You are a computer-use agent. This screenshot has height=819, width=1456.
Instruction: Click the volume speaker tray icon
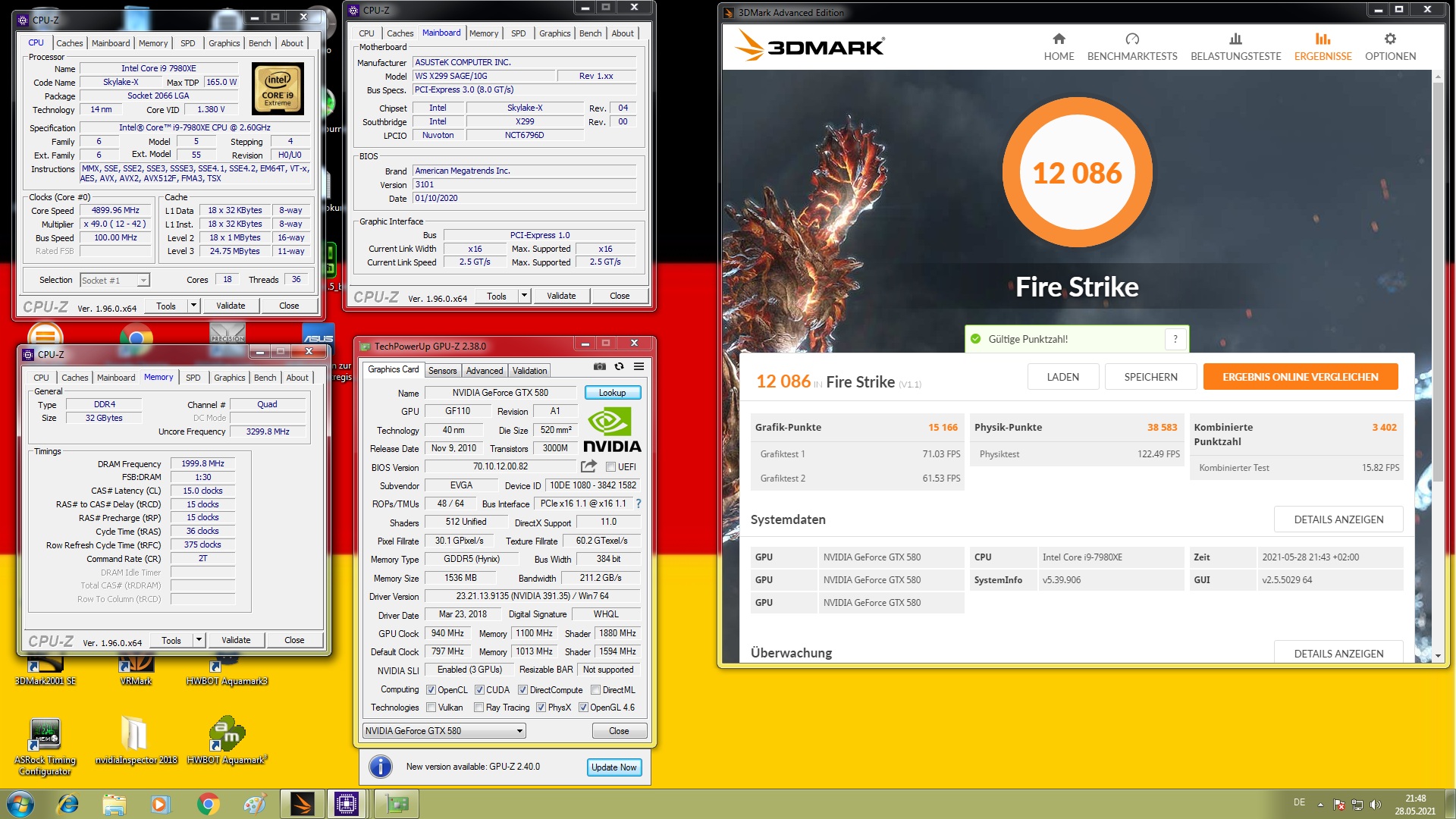point(1376,805)
